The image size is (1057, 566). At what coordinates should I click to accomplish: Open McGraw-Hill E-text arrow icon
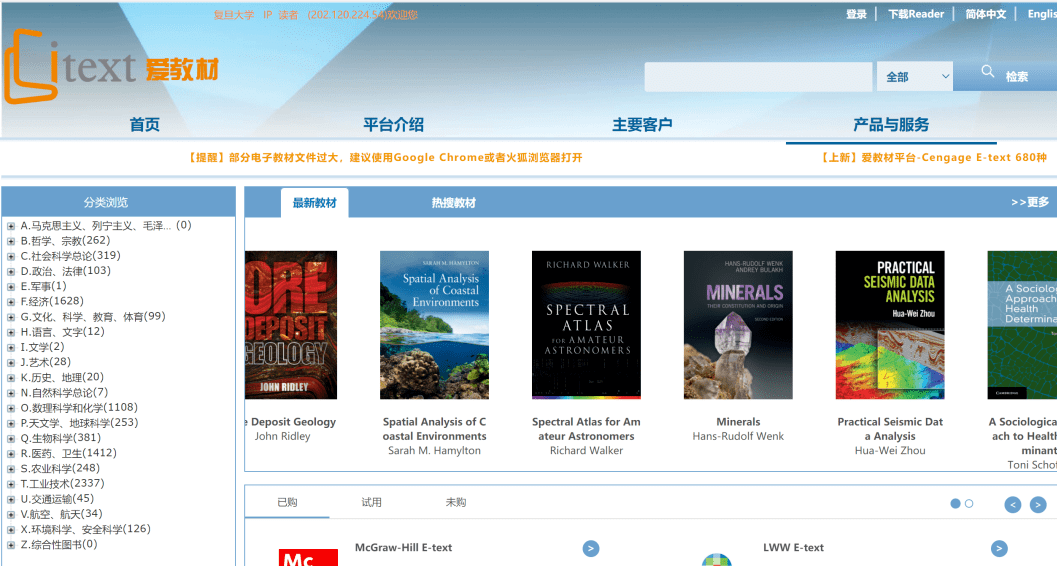(x=591, y=548)
